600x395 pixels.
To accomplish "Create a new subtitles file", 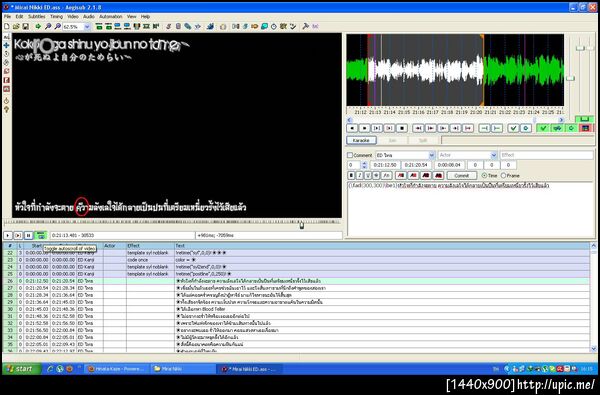I will [7, 26].
